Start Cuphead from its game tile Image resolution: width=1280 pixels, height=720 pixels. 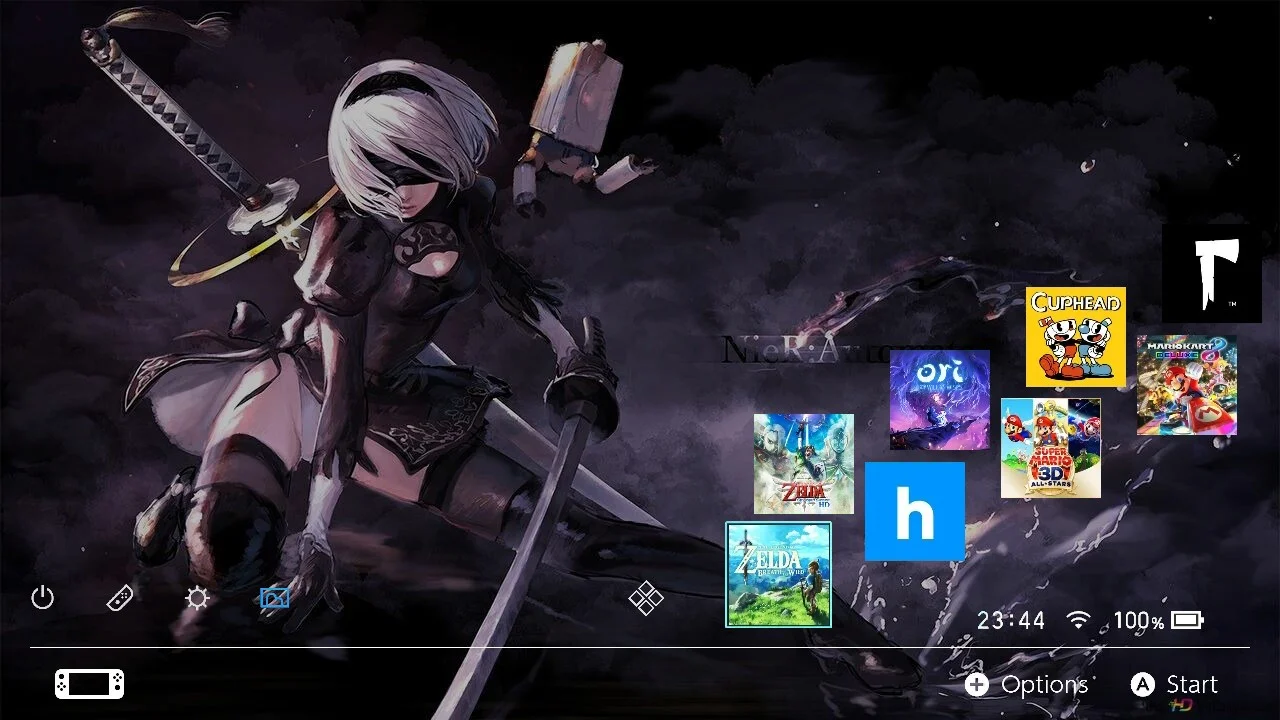pos(1075,337)
